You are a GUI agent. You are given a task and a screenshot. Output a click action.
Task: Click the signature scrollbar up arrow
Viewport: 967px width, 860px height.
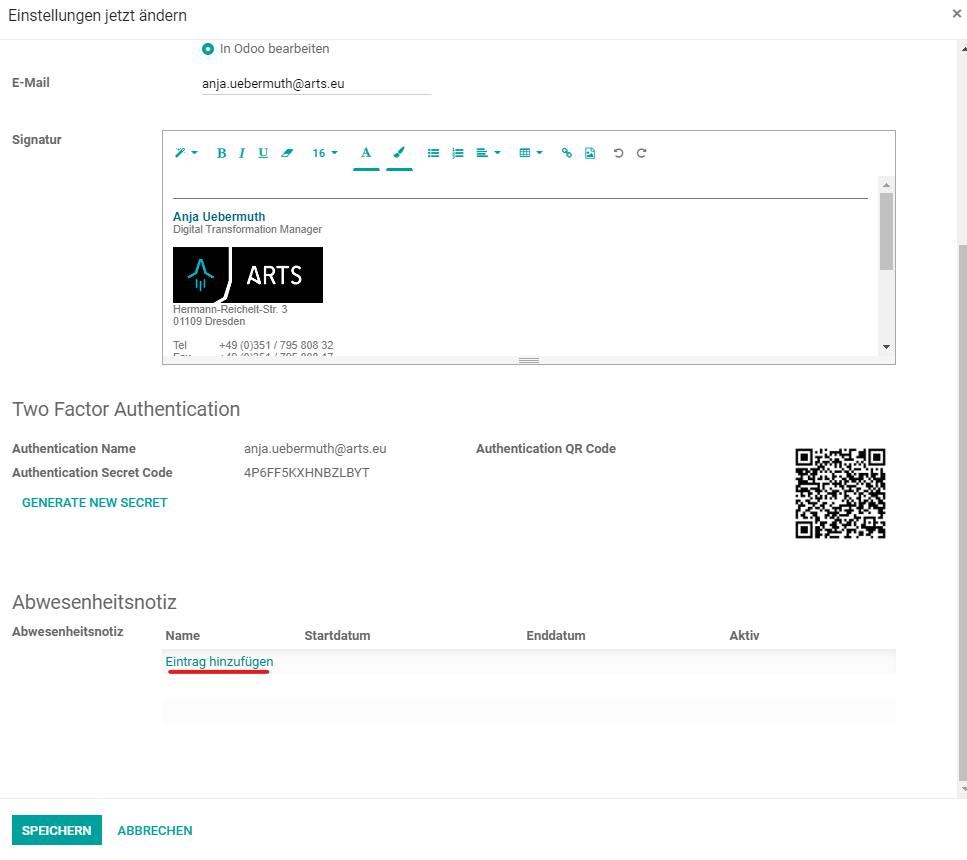coord(886,185)
